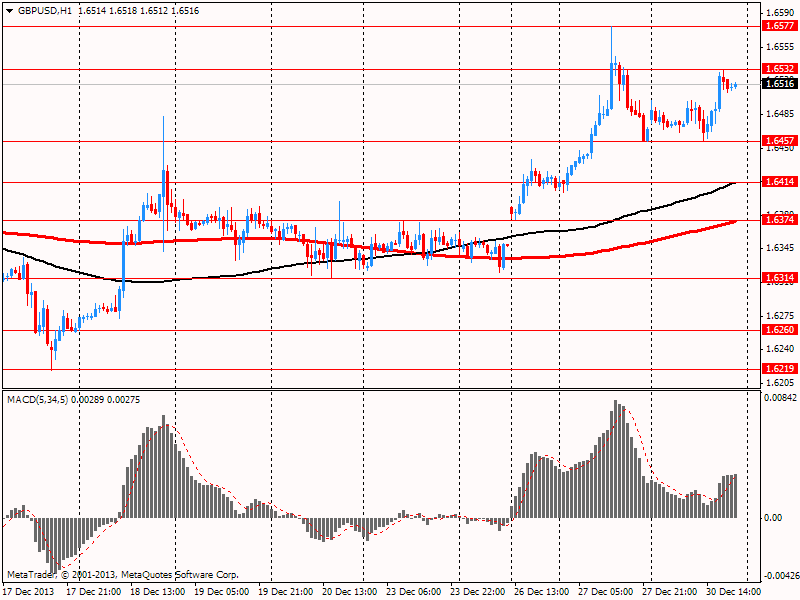Click the 18 Dec 13:00 time axis label

[x=158, y=592]
